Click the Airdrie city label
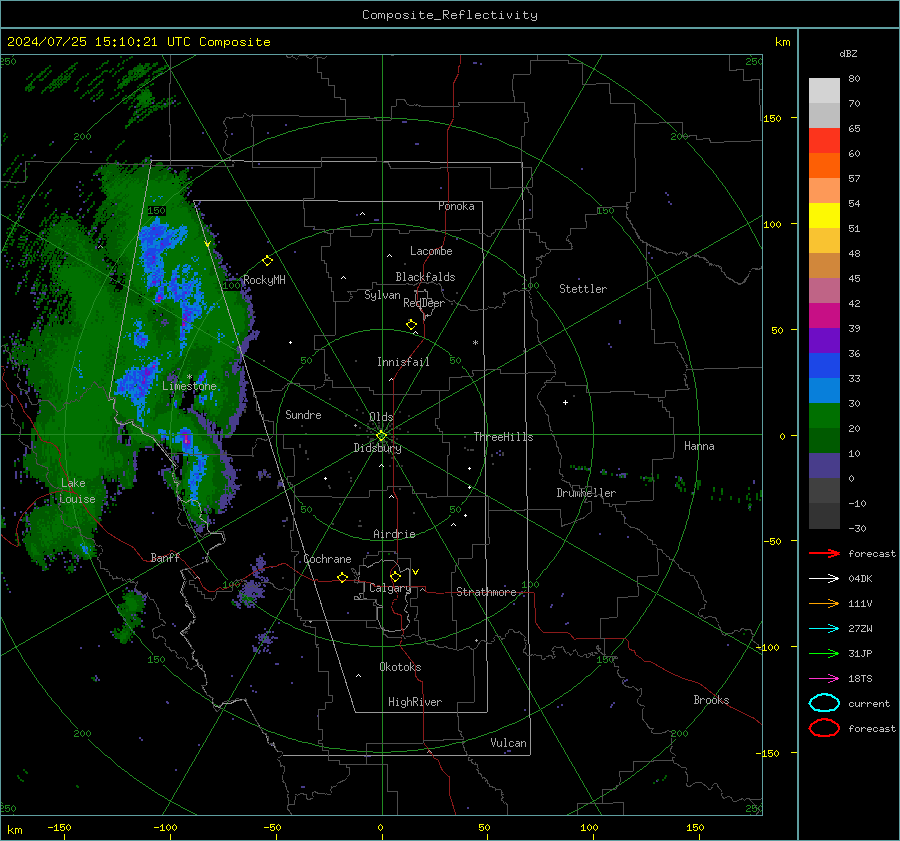The height and width of the screenshot is (841, 900). point(394,534)
